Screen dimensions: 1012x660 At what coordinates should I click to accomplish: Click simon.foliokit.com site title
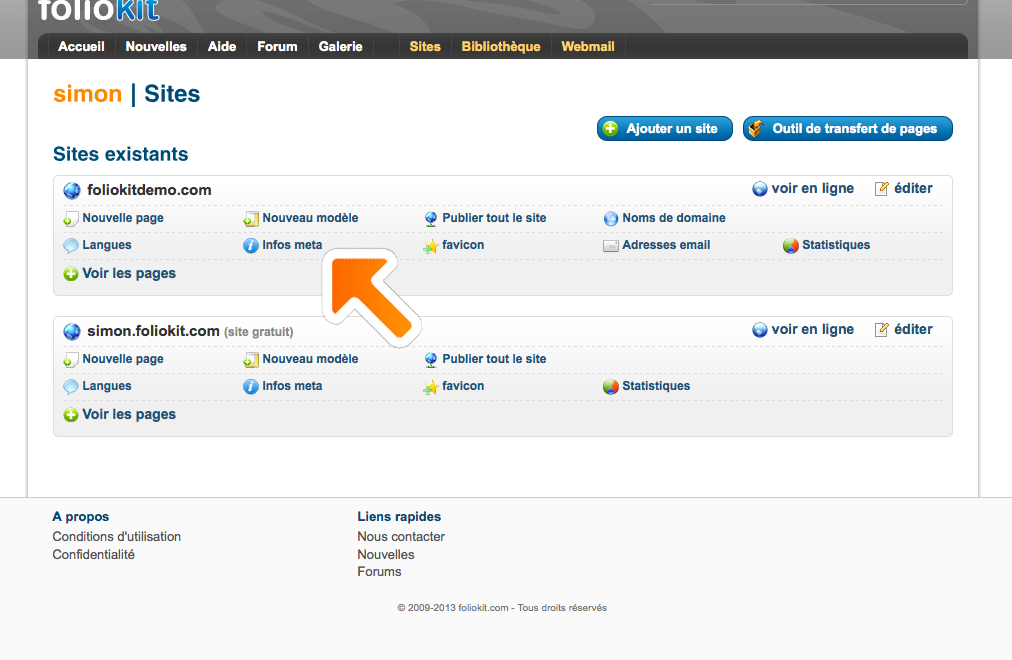153,331
